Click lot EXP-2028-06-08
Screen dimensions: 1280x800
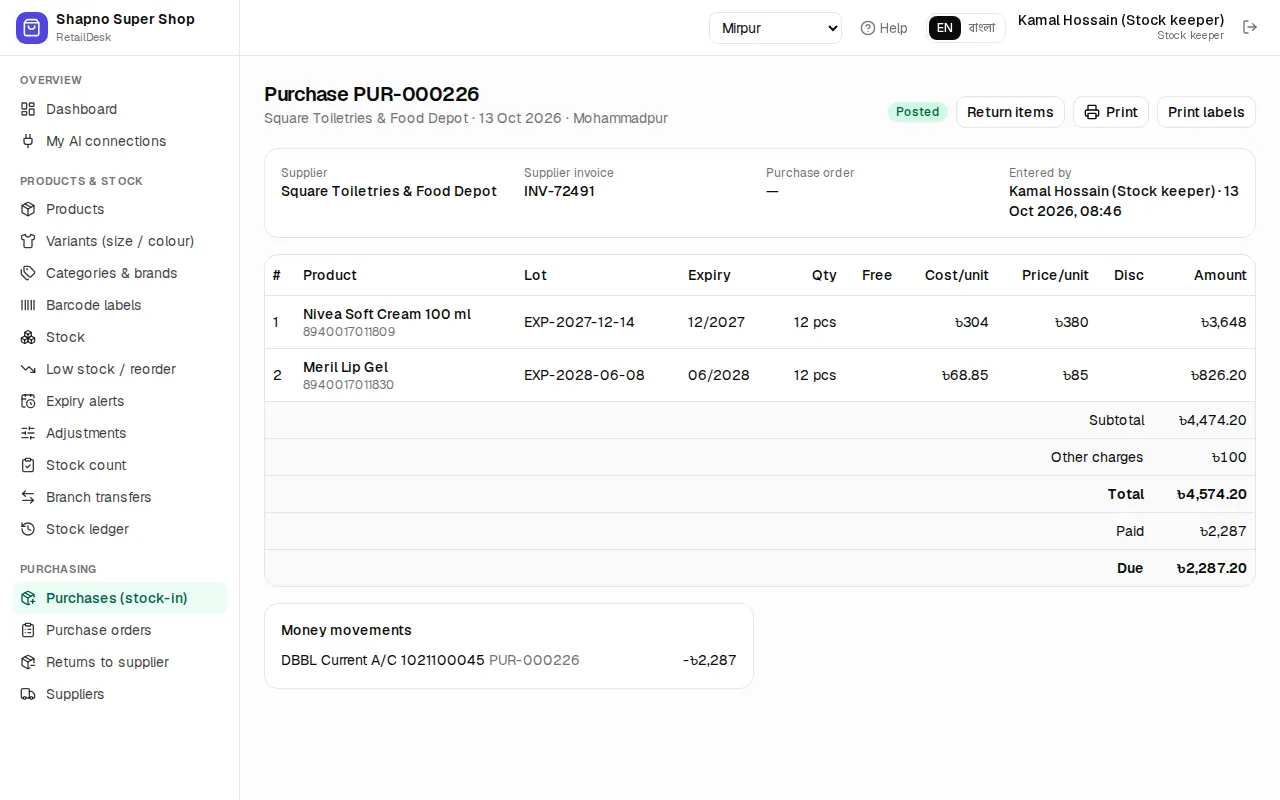[584, 375]
